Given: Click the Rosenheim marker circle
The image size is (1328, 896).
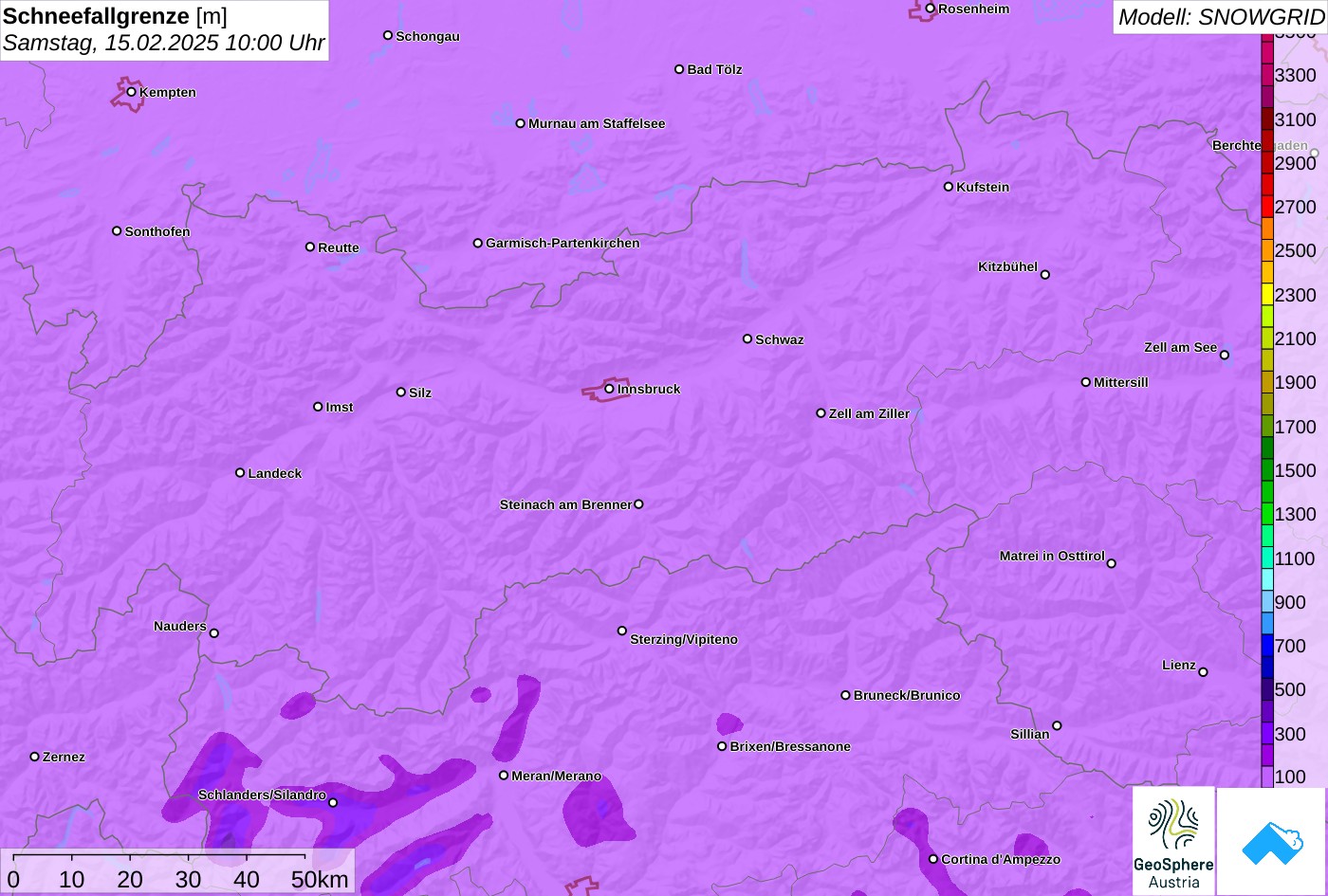Looking at the screenshot, I should pyautogui.click(x=930, y=9).
